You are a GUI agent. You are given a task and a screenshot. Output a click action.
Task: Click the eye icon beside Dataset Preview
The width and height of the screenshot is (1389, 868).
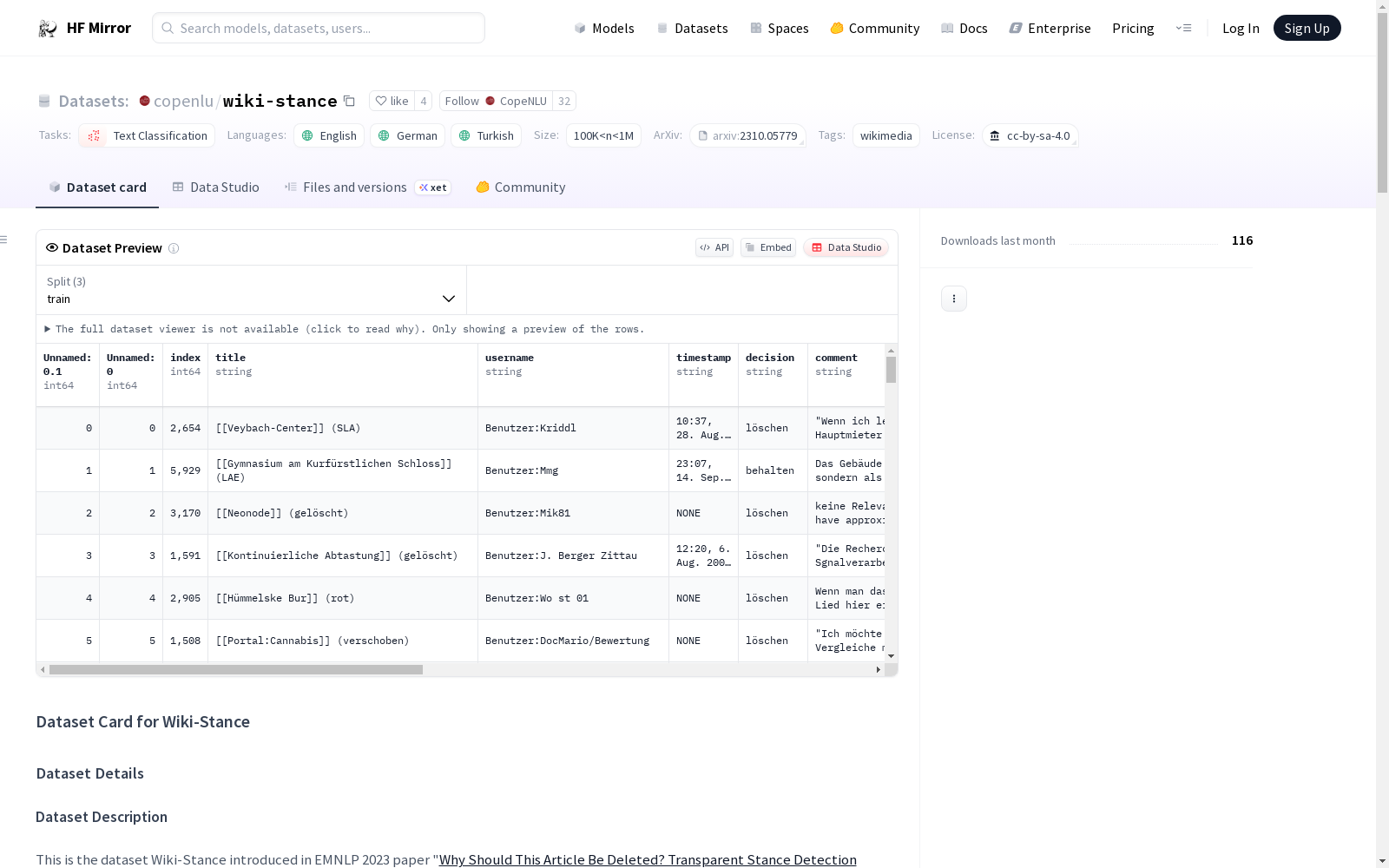point(52,247)
